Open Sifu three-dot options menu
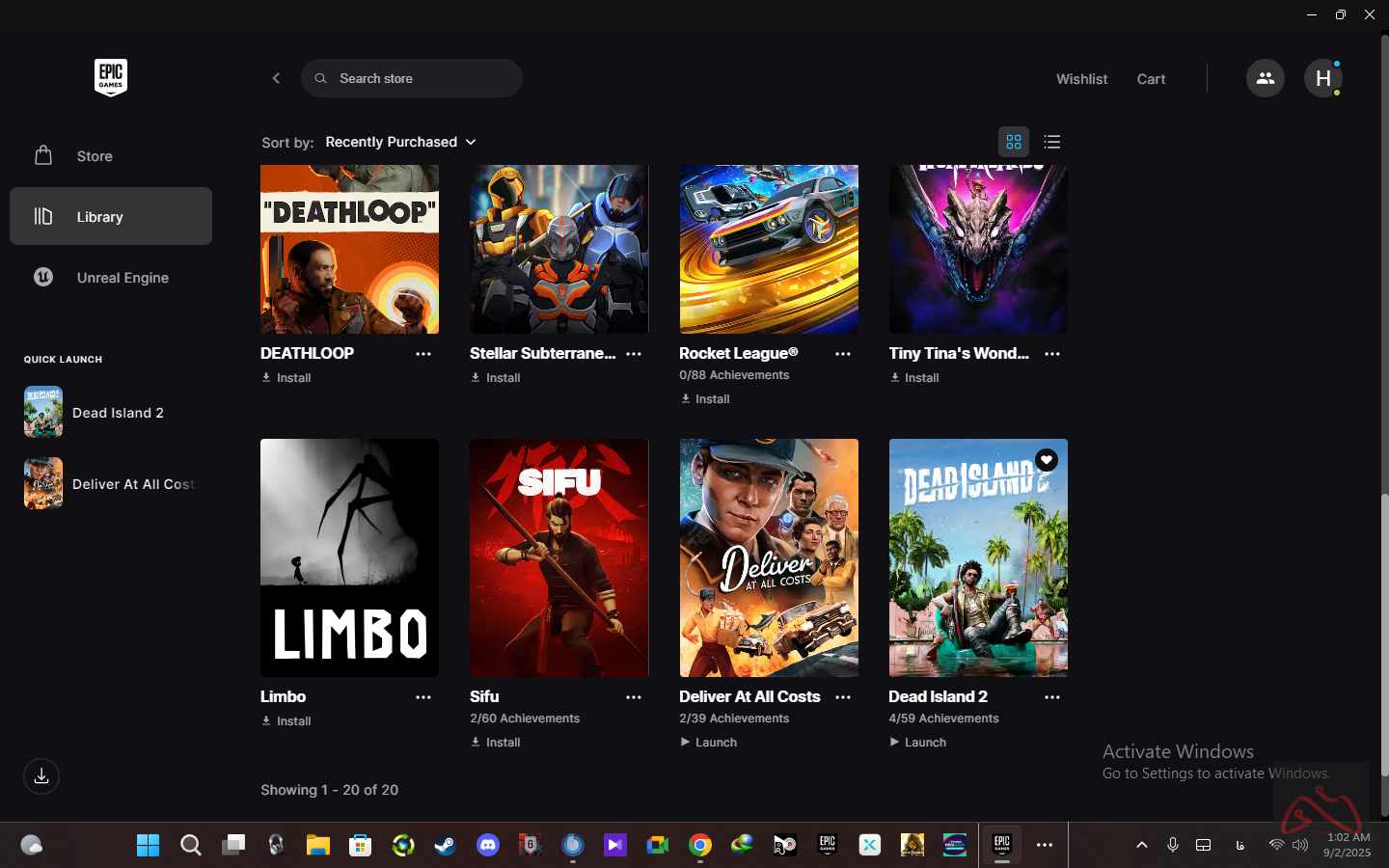 [633, 697]
